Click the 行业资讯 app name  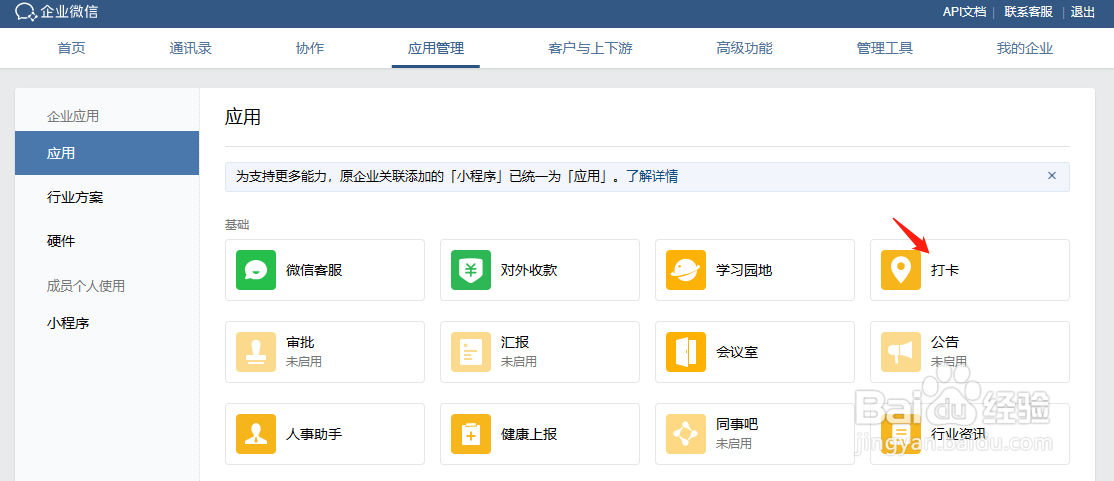click(959, 433)
